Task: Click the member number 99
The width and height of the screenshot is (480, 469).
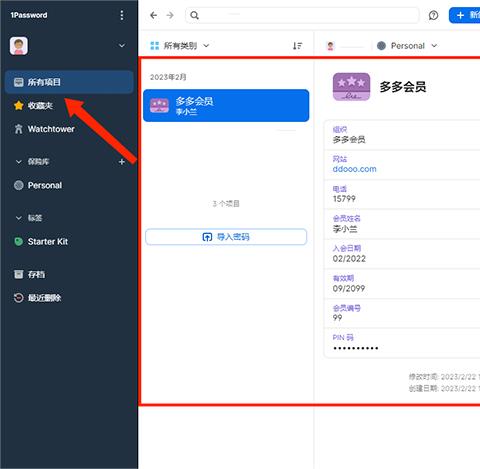Action: point(337,318)
